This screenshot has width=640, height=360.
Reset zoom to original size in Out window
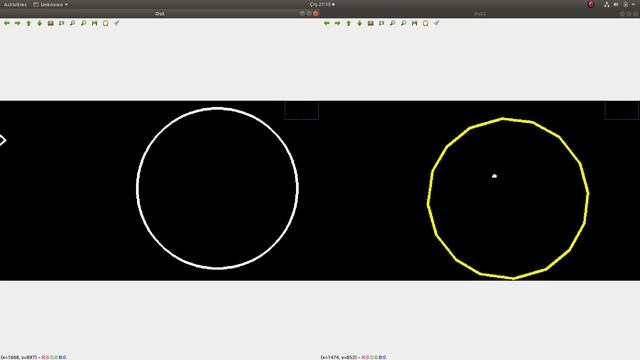pos(51,23)
